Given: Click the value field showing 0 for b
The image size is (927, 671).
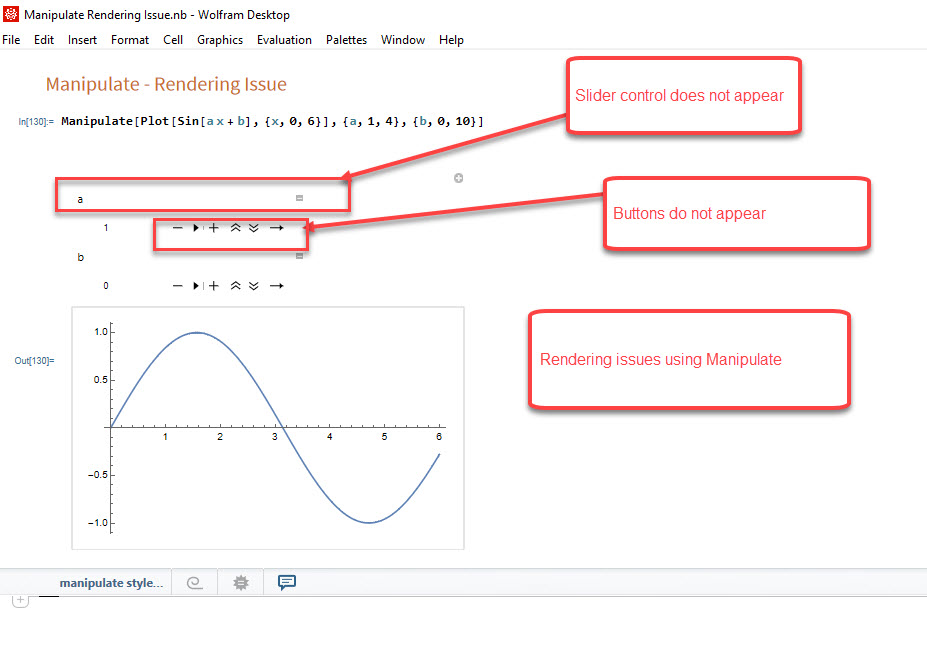Looking at the screenshot, I should click(x=106, y=286).
